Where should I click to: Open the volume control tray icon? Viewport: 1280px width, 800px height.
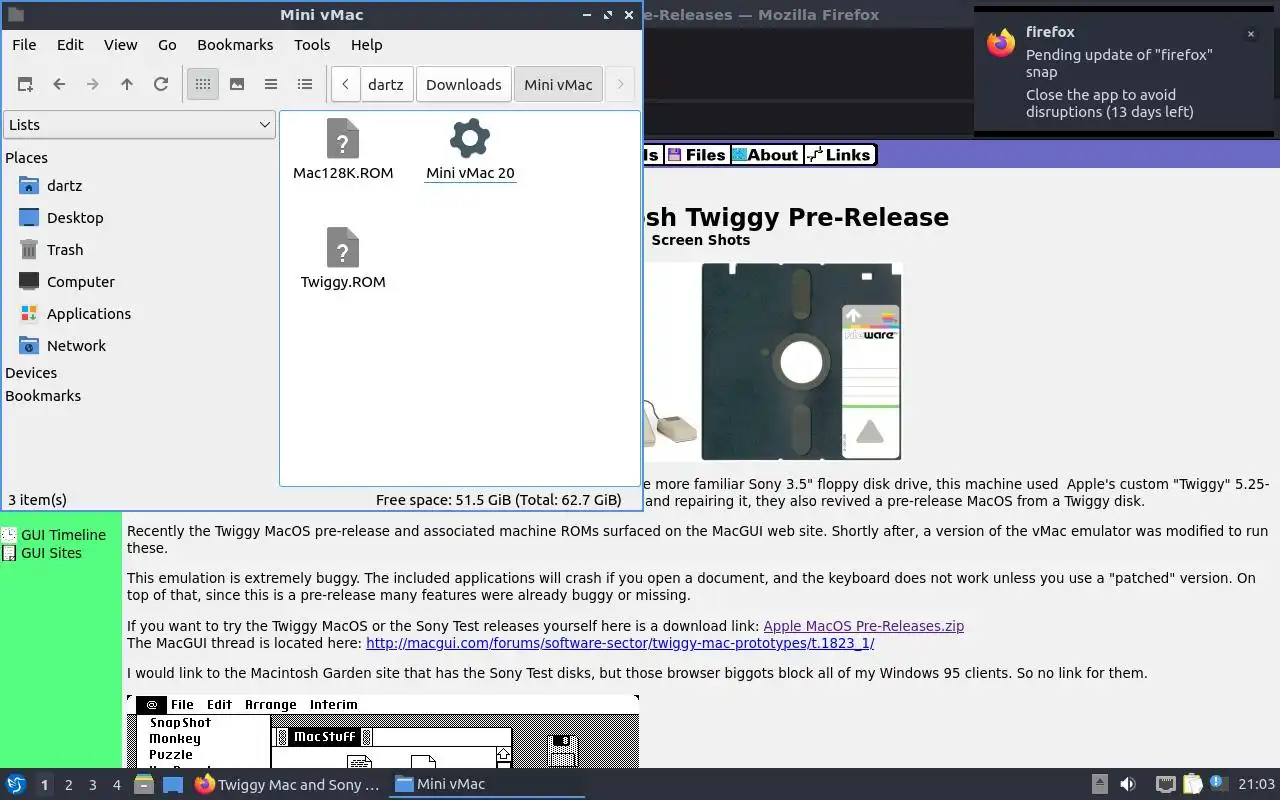[1127, 785]
